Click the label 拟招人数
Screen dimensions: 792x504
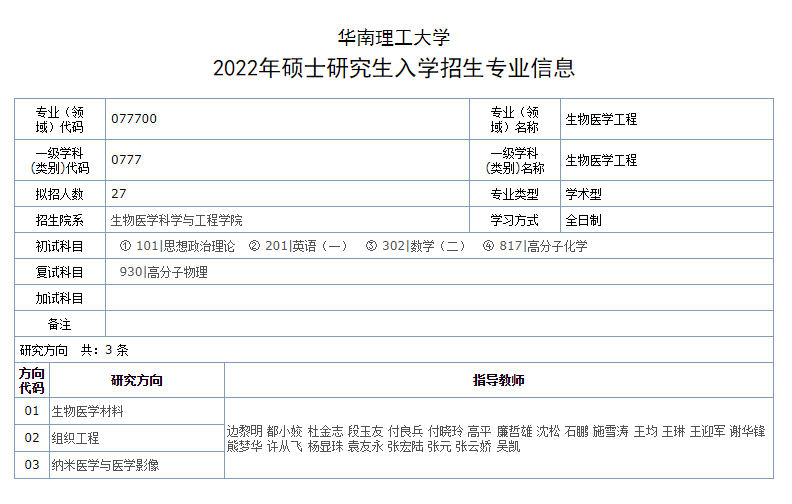tap(60, 194)
